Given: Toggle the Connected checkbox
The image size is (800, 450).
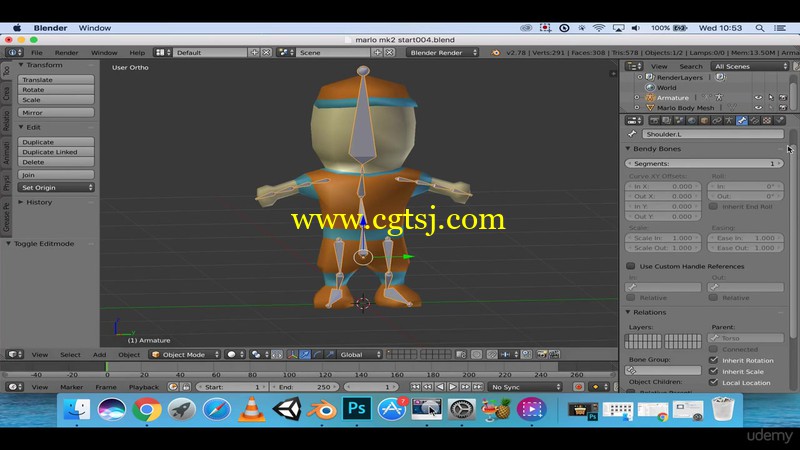Looking at the screenshot, I should (x=713, y=349).
